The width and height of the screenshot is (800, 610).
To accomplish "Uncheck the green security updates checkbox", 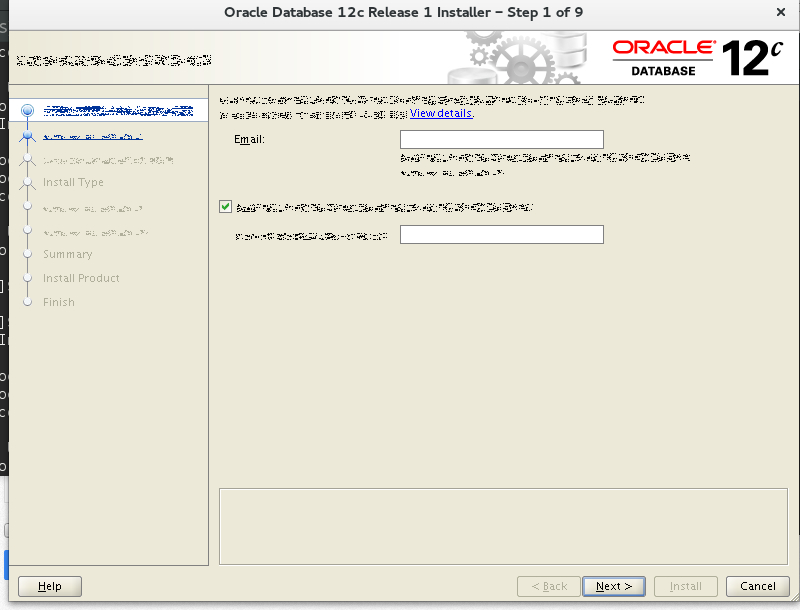I will click(x=226, y=207).
